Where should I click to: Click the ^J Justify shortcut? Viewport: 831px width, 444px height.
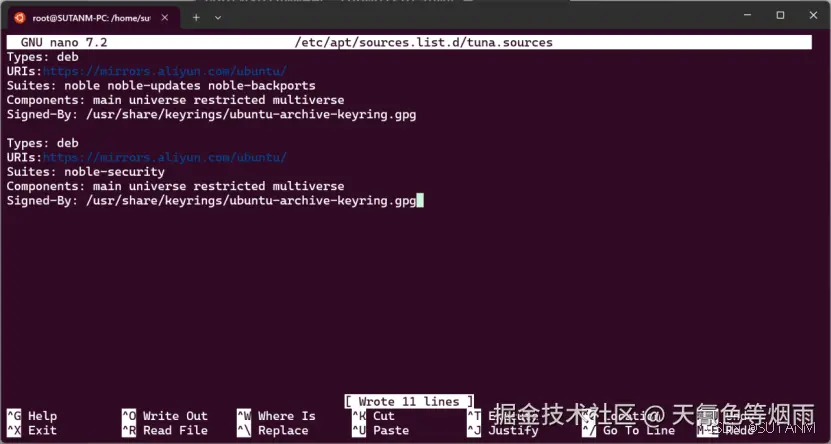(x=502, y=430)
